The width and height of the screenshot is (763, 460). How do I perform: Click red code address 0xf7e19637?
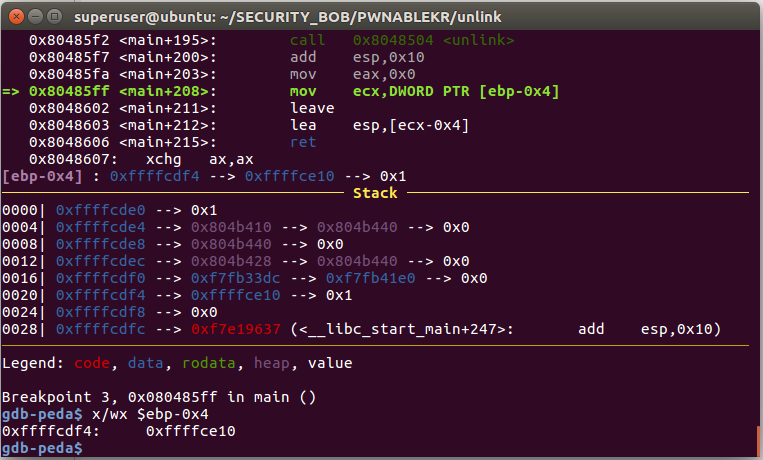point(236,330)
